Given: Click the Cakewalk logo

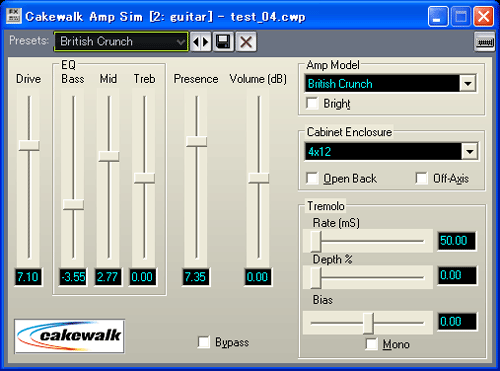Looking at the screenshot, I should click(69, 336).
